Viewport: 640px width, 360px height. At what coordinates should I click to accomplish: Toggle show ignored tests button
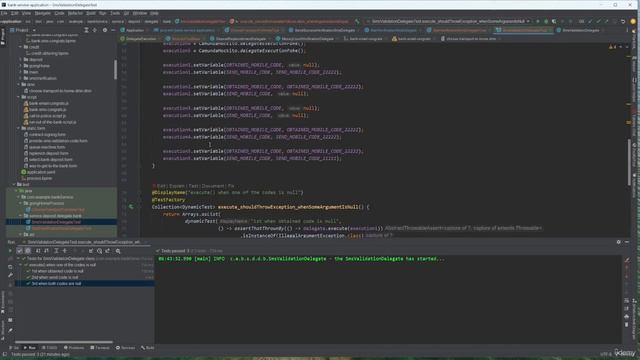coord(27,251)
